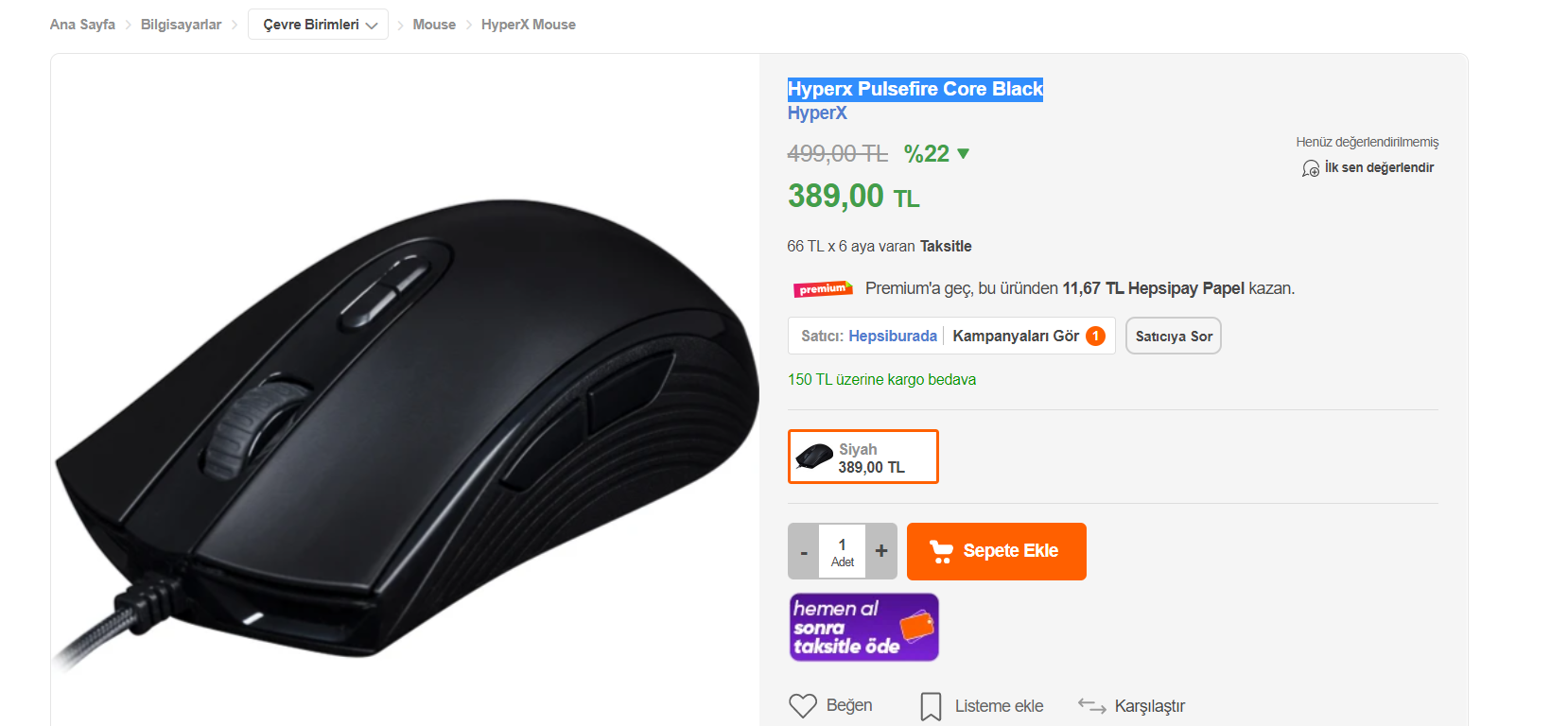Click the quantity Adet input field

point(842,551)
